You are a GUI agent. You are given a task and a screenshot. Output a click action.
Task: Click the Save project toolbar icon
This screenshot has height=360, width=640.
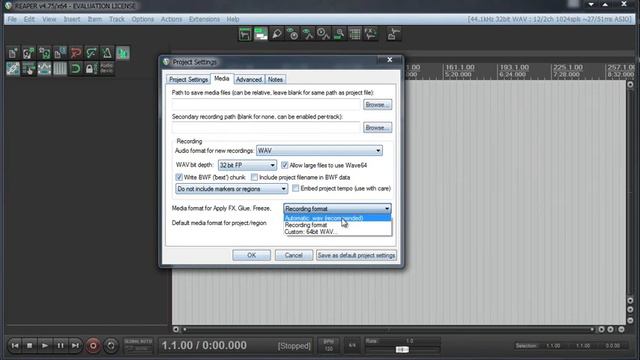(x=44, y=53)
